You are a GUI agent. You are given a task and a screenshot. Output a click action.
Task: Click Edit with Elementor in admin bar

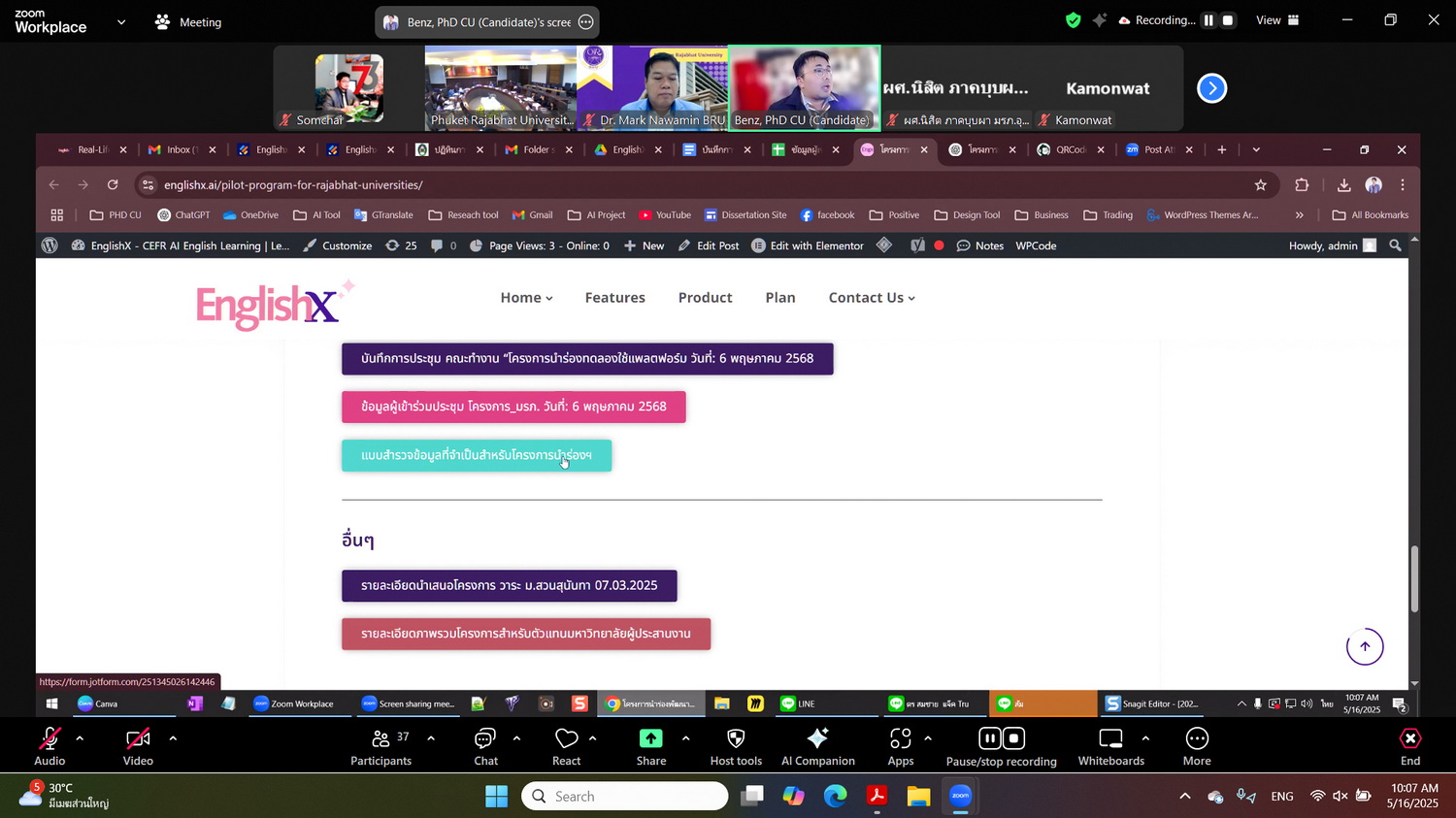click(x=808, y=245)
